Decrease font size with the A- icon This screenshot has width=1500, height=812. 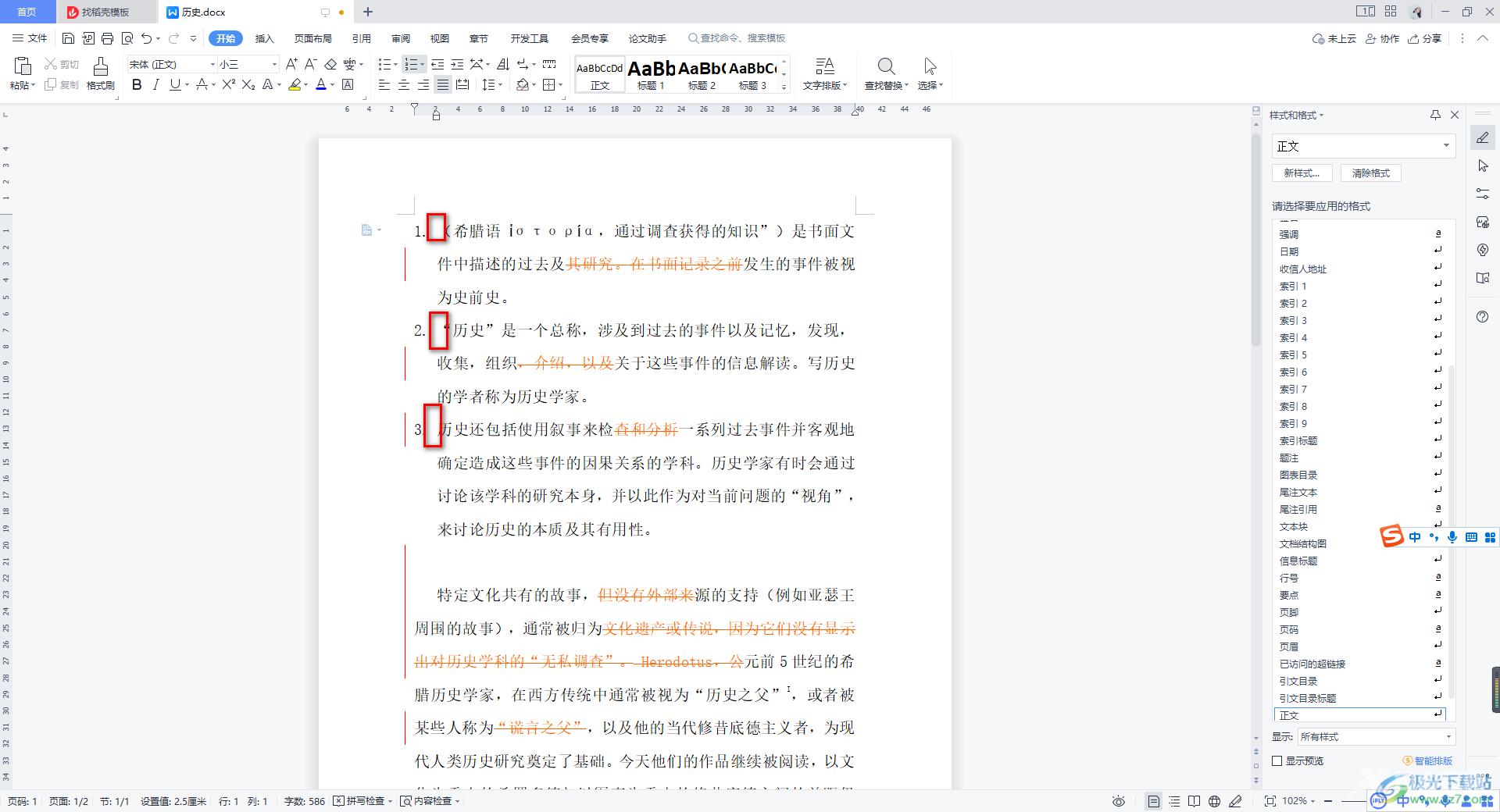310,64
